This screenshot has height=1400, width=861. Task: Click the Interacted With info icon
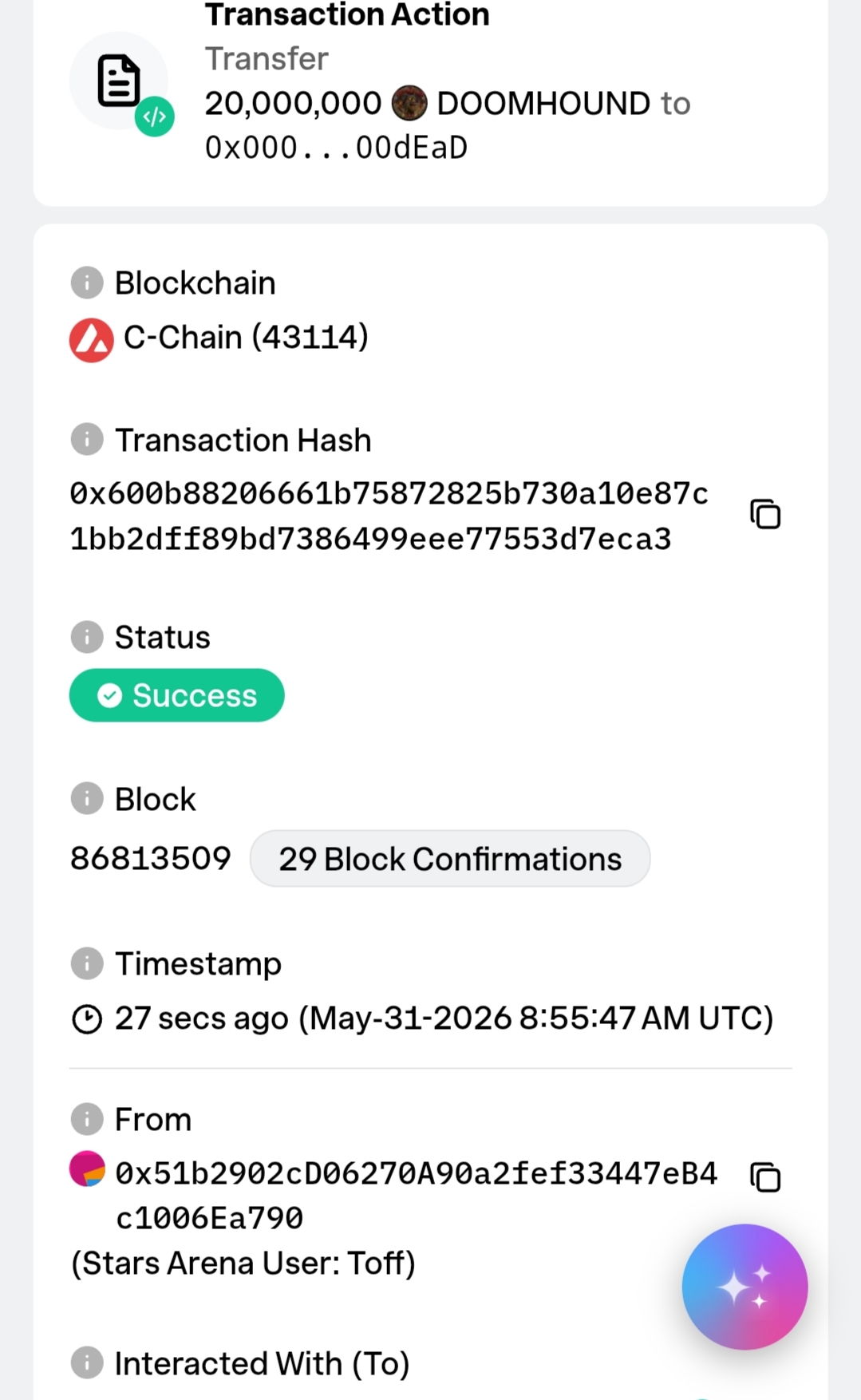click(87, 1363)
